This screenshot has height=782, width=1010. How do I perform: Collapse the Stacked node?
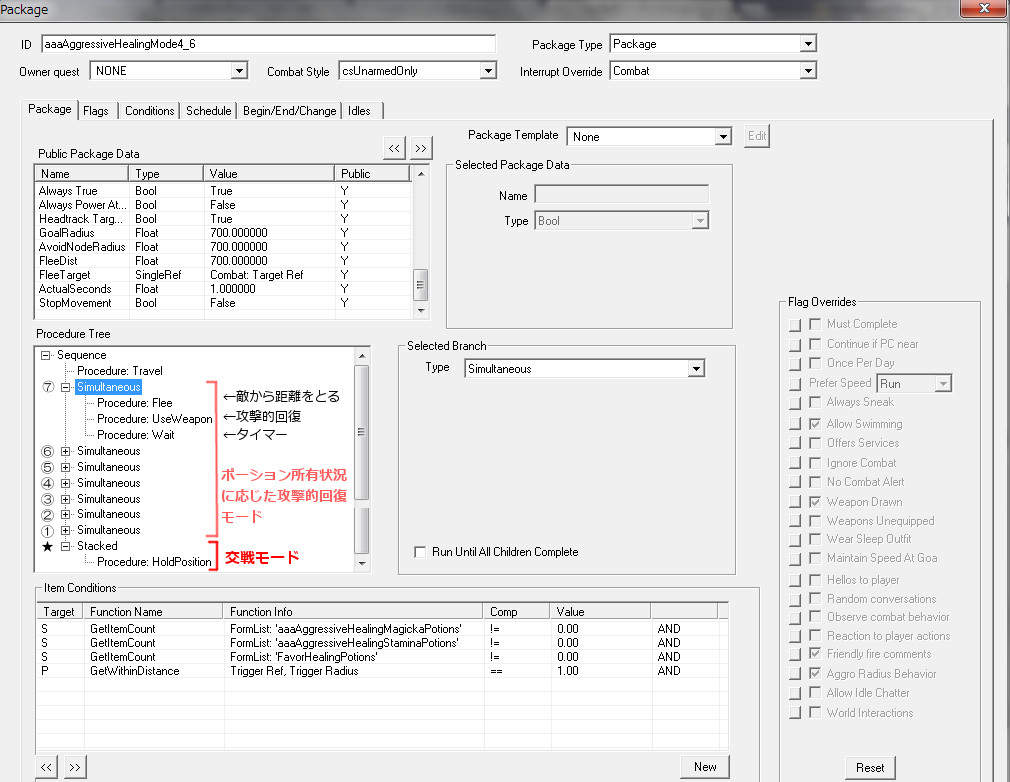coord(65,546)
